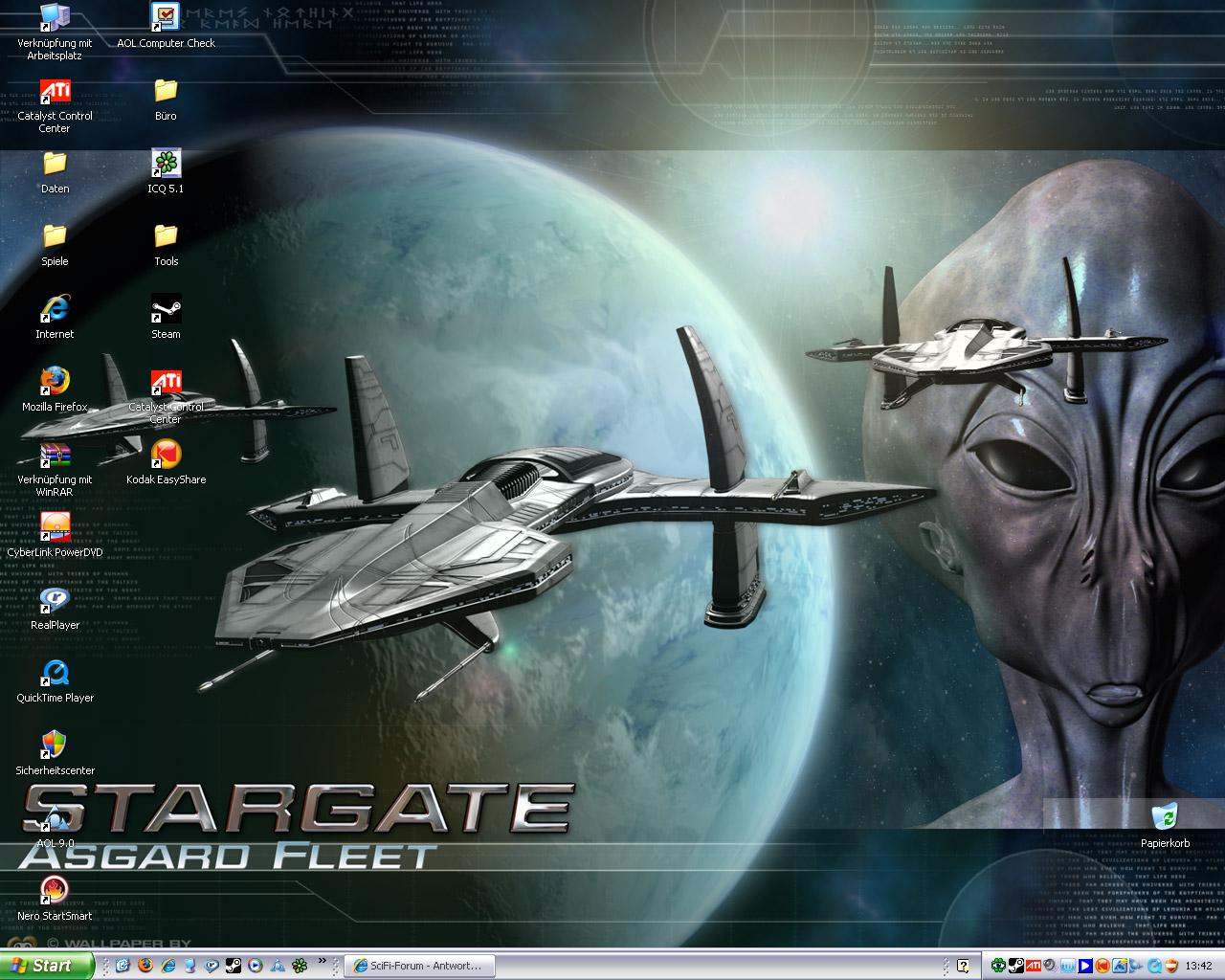The height and width of the screenshot is (980, 1225).
Task: Open the Steam desktop shortcut
Action: (x=166, y=311)
